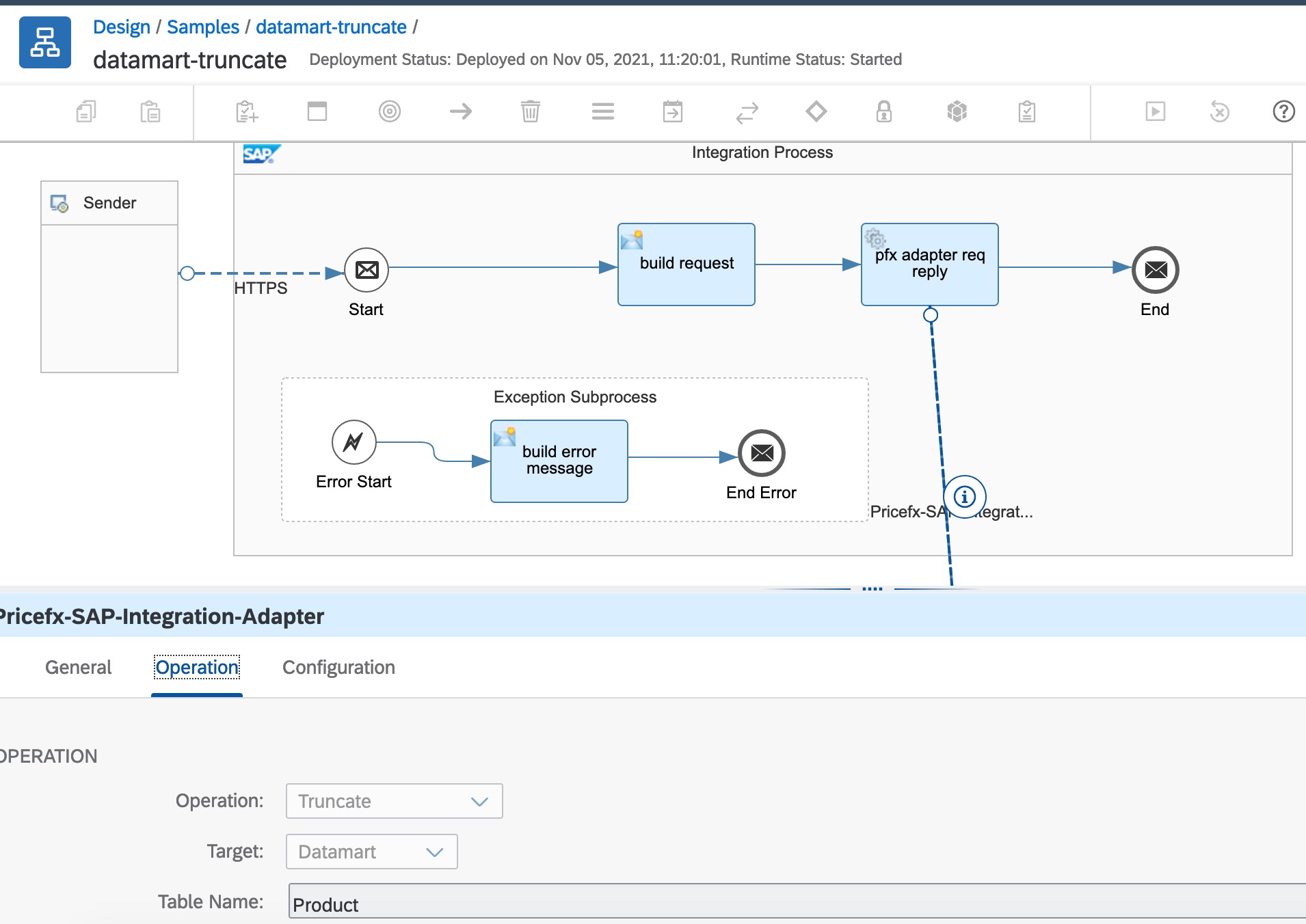Select the build error message step

(x=559, y=461)
